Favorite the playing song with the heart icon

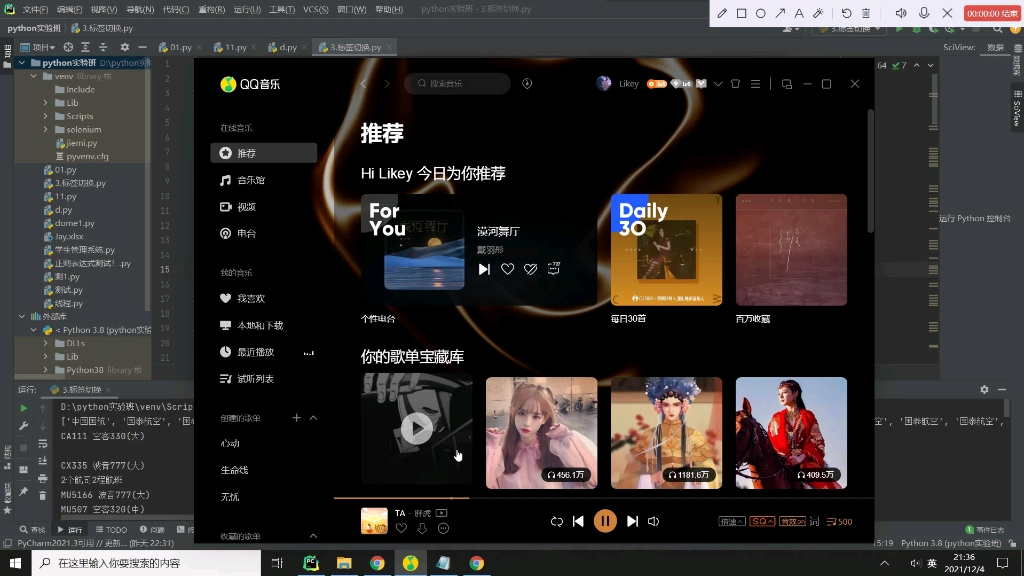401,529
